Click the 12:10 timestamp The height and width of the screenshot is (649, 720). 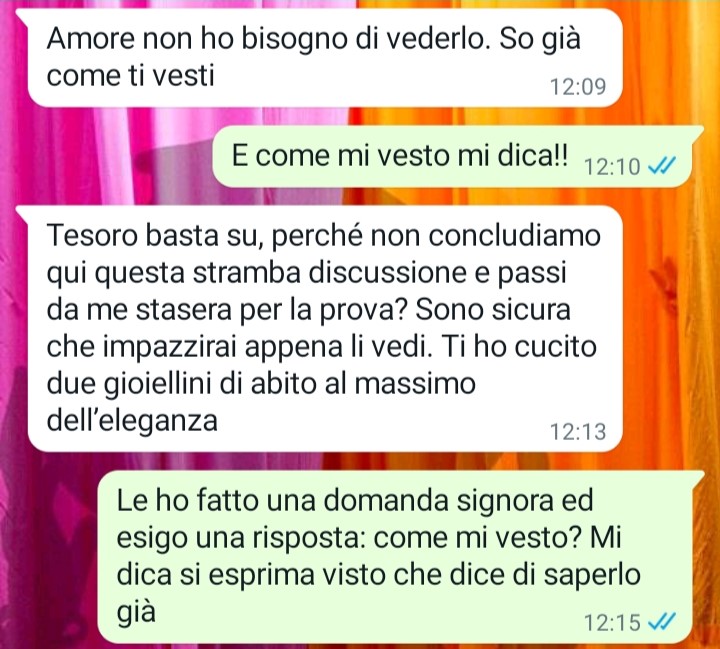click(612, 166)
